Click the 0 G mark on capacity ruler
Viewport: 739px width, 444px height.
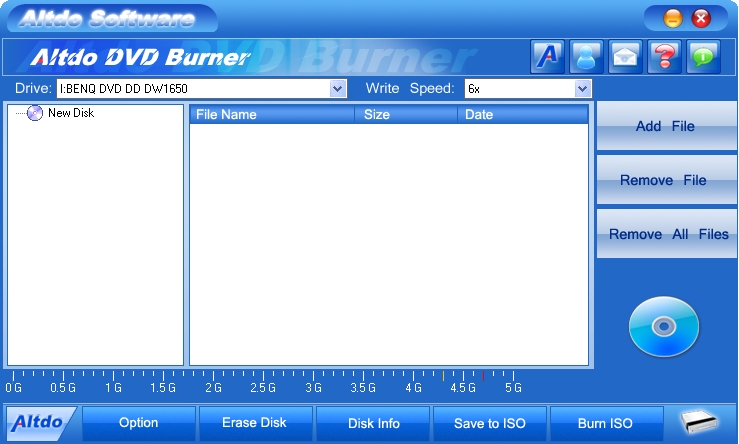(13, 387)
